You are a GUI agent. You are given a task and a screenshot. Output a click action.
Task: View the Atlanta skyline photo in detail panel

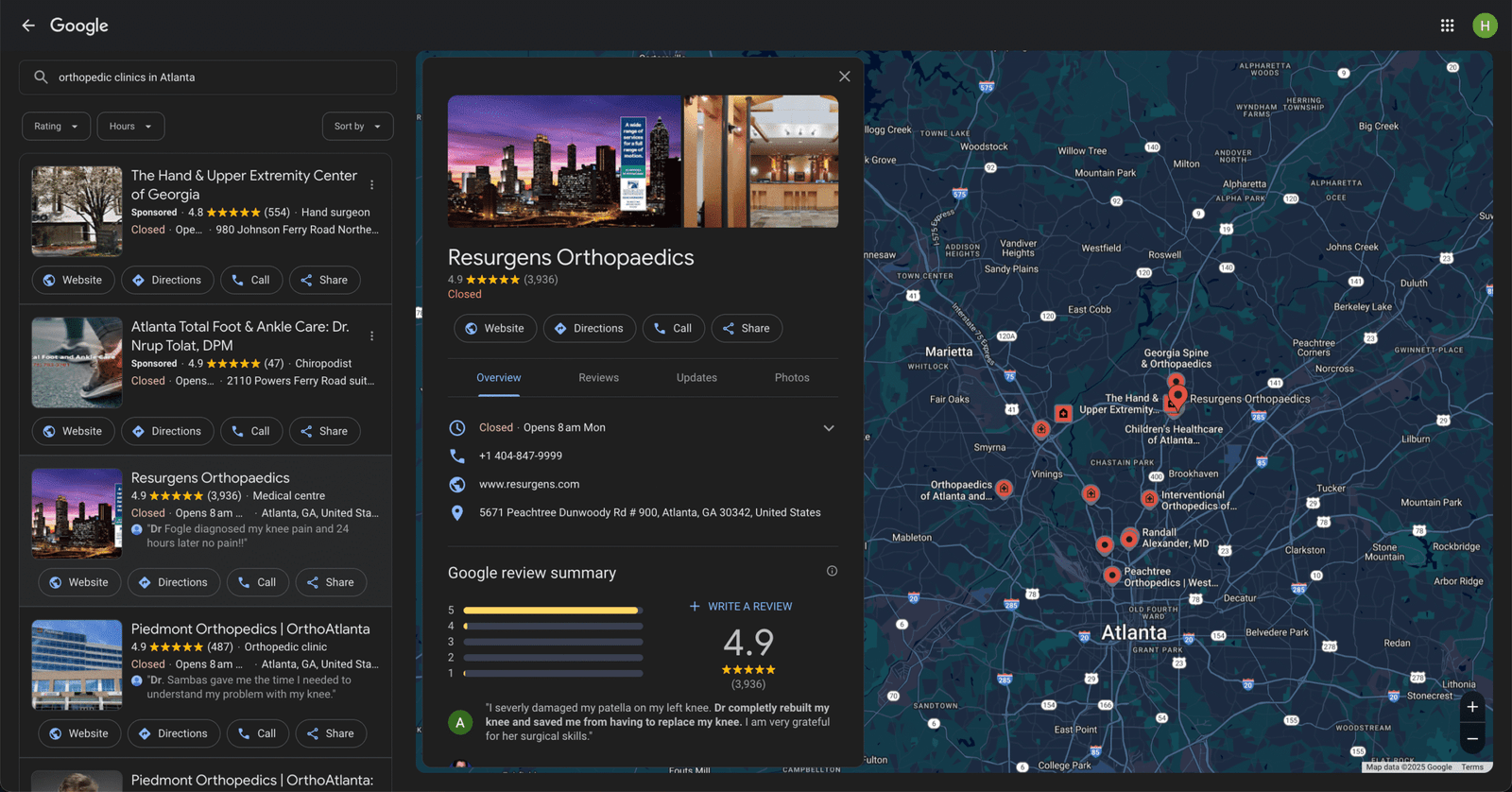point(564,162)
